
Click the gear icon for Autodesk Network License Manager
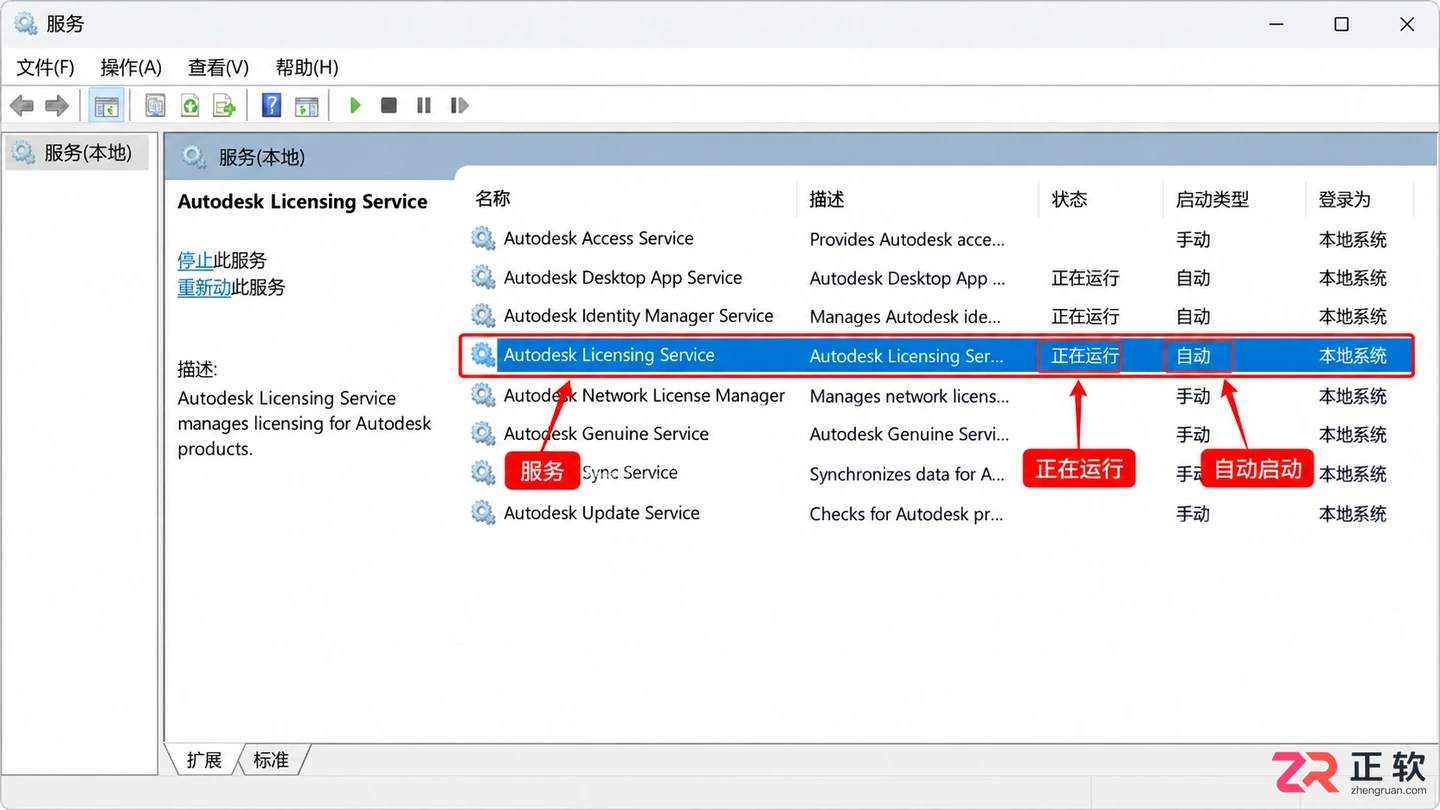483,395
